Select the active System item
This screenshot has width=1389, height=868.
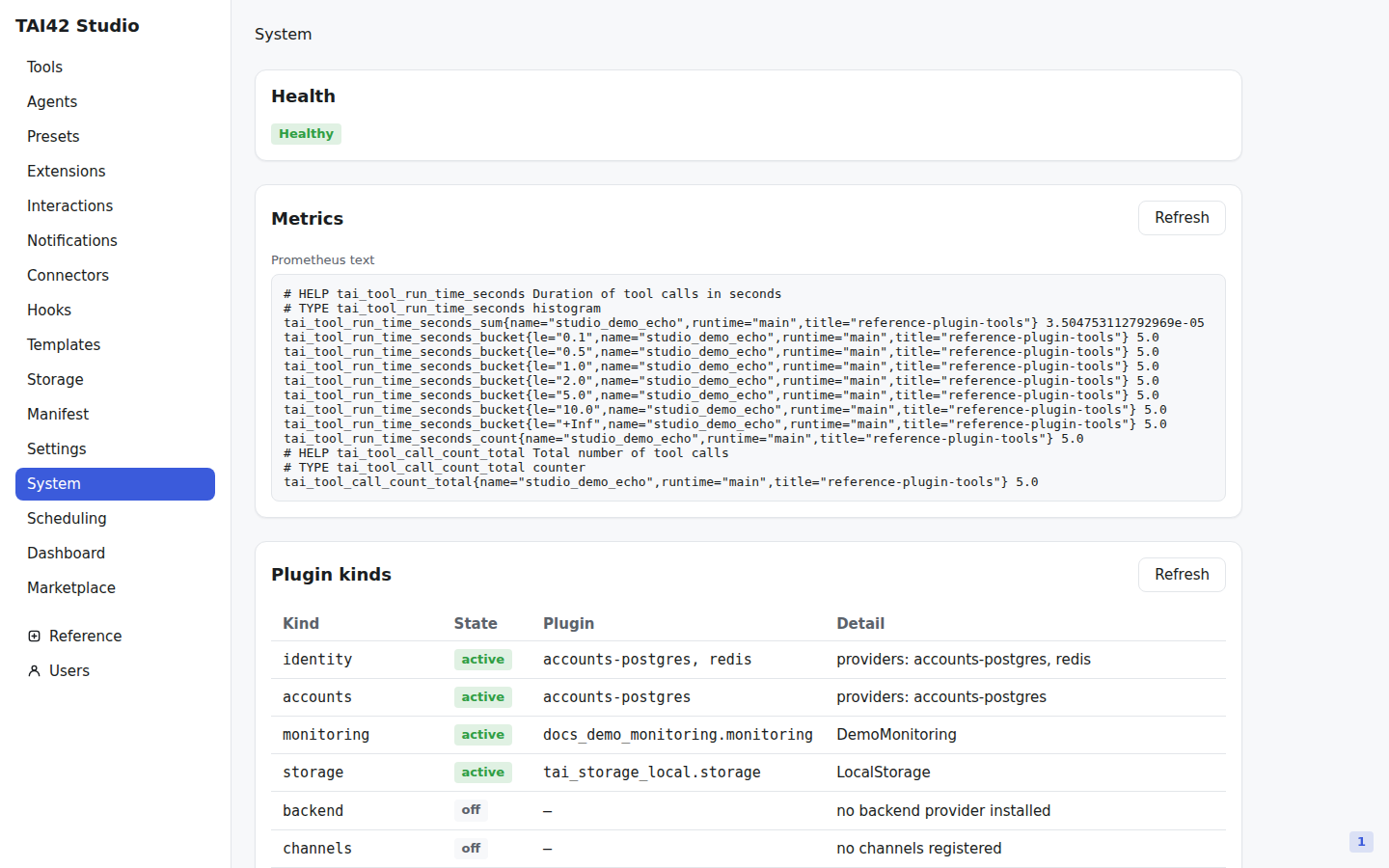[115, 484]
